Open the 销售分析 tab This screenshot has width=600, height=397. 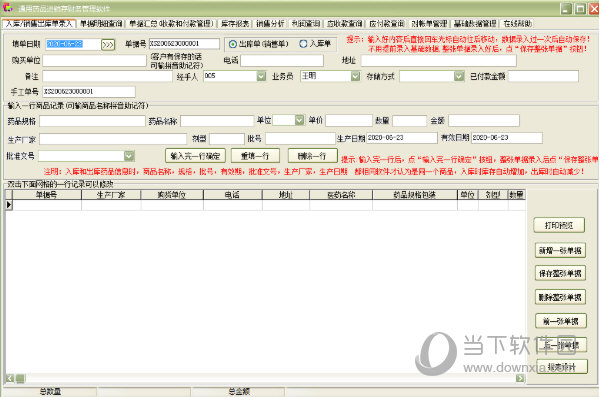pyautogui.click(x=270, y=24)
